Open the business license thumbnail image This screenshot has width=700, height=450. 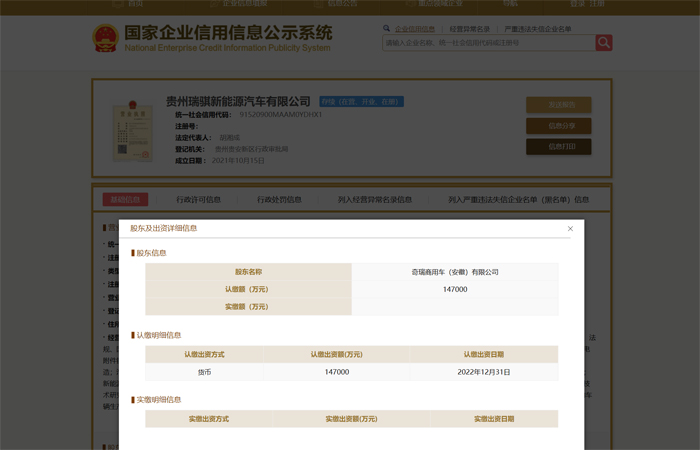click(133, 130)
